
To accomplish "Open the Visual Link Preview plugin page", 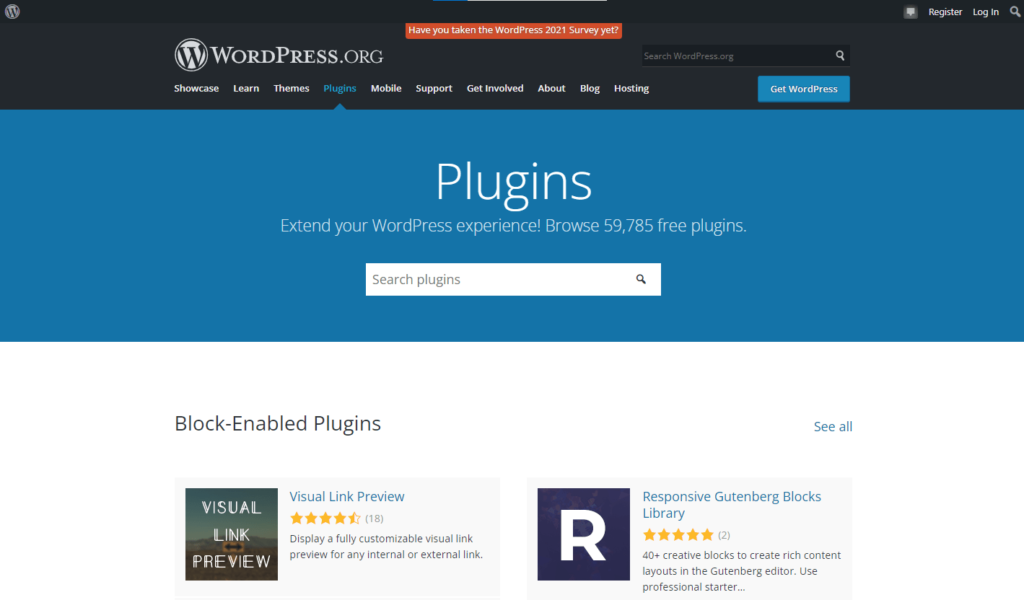I will pyautogui.click(x=346, y=496).
